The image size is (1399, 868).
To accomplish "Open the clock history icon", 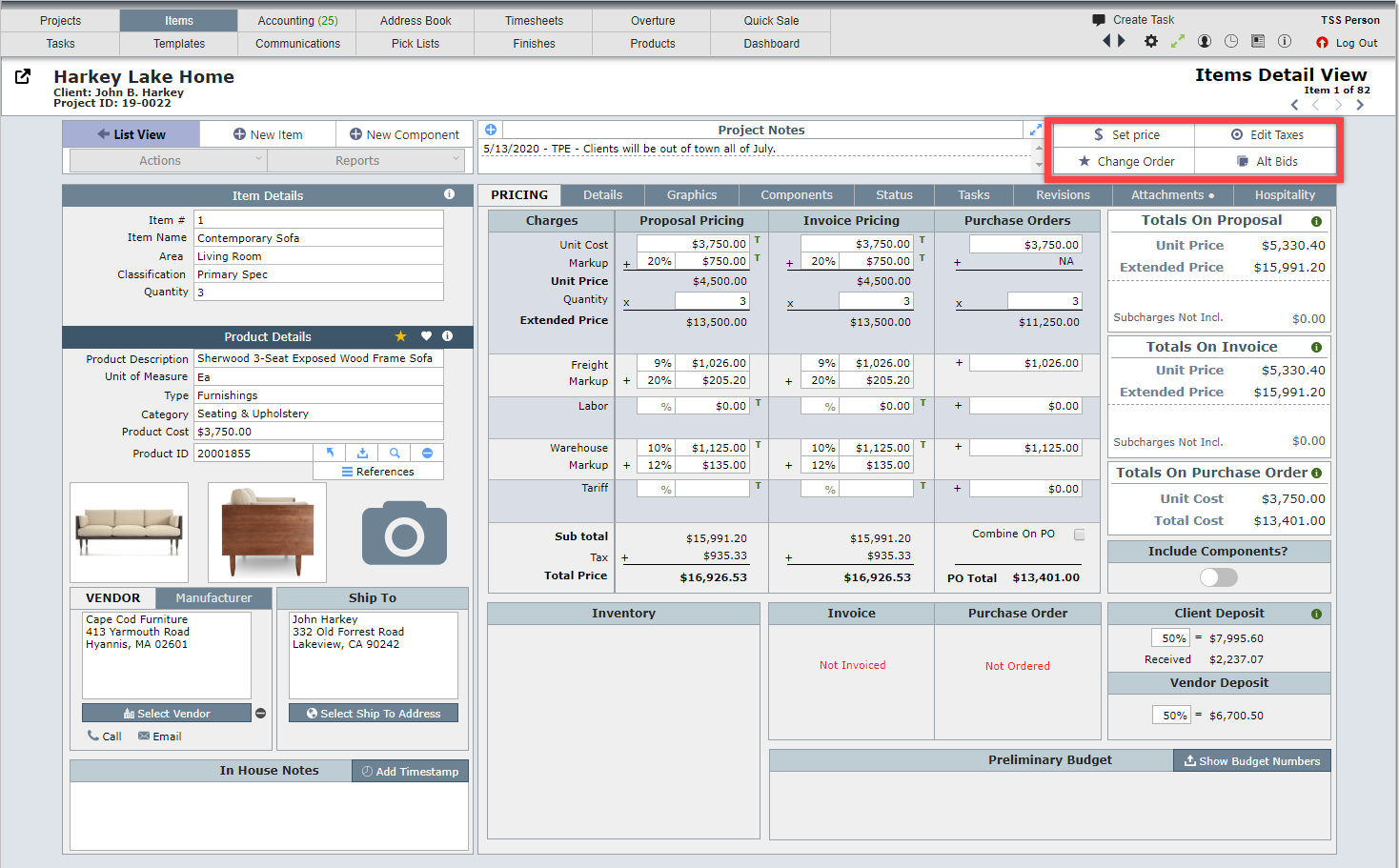I will pos(1231,41).
